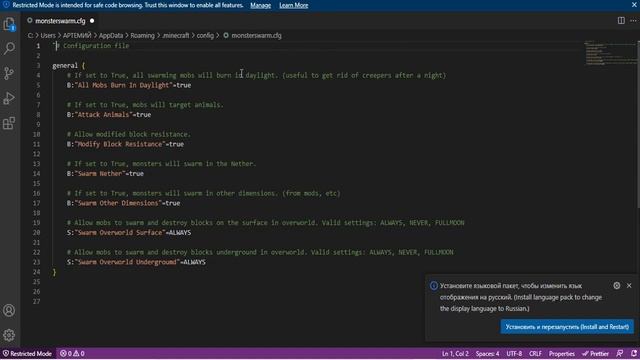This screenshot has width=640, height=360.
Task: Click the "Attack Animals"=true line
Action: (109, 115)
